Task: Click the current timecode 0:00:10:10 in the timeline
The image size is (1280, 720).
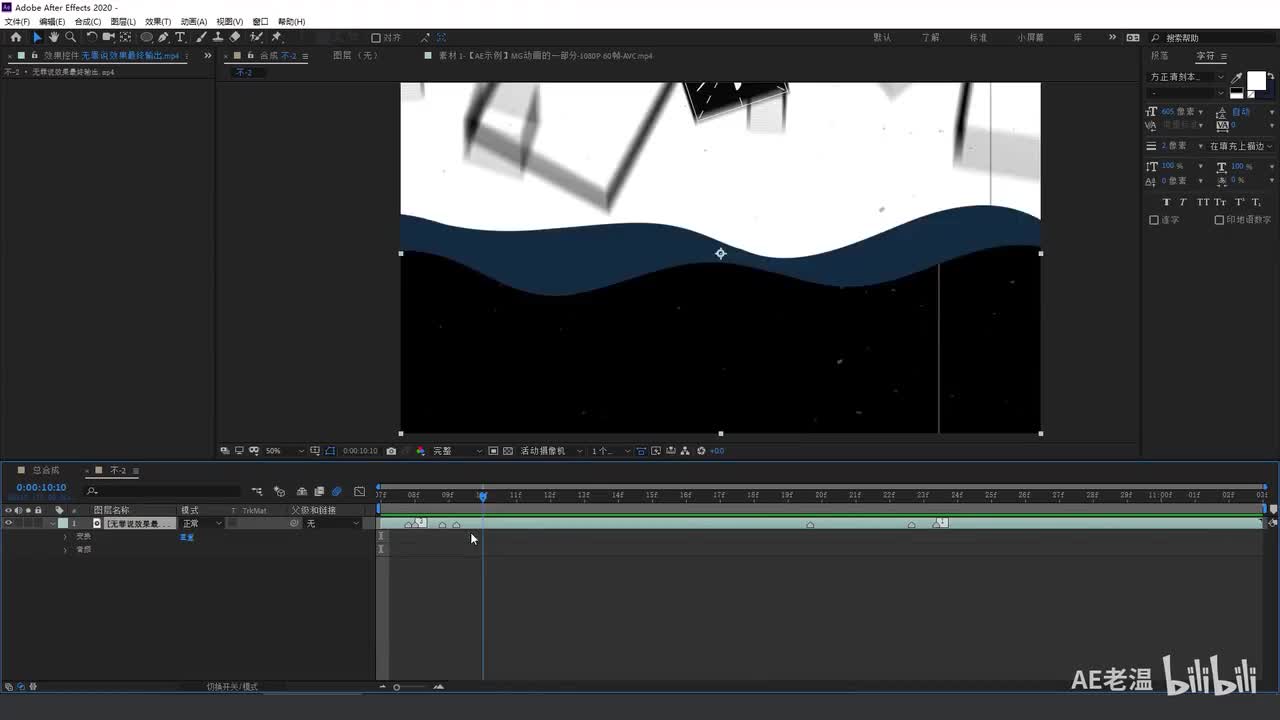Action: [41, 488]
